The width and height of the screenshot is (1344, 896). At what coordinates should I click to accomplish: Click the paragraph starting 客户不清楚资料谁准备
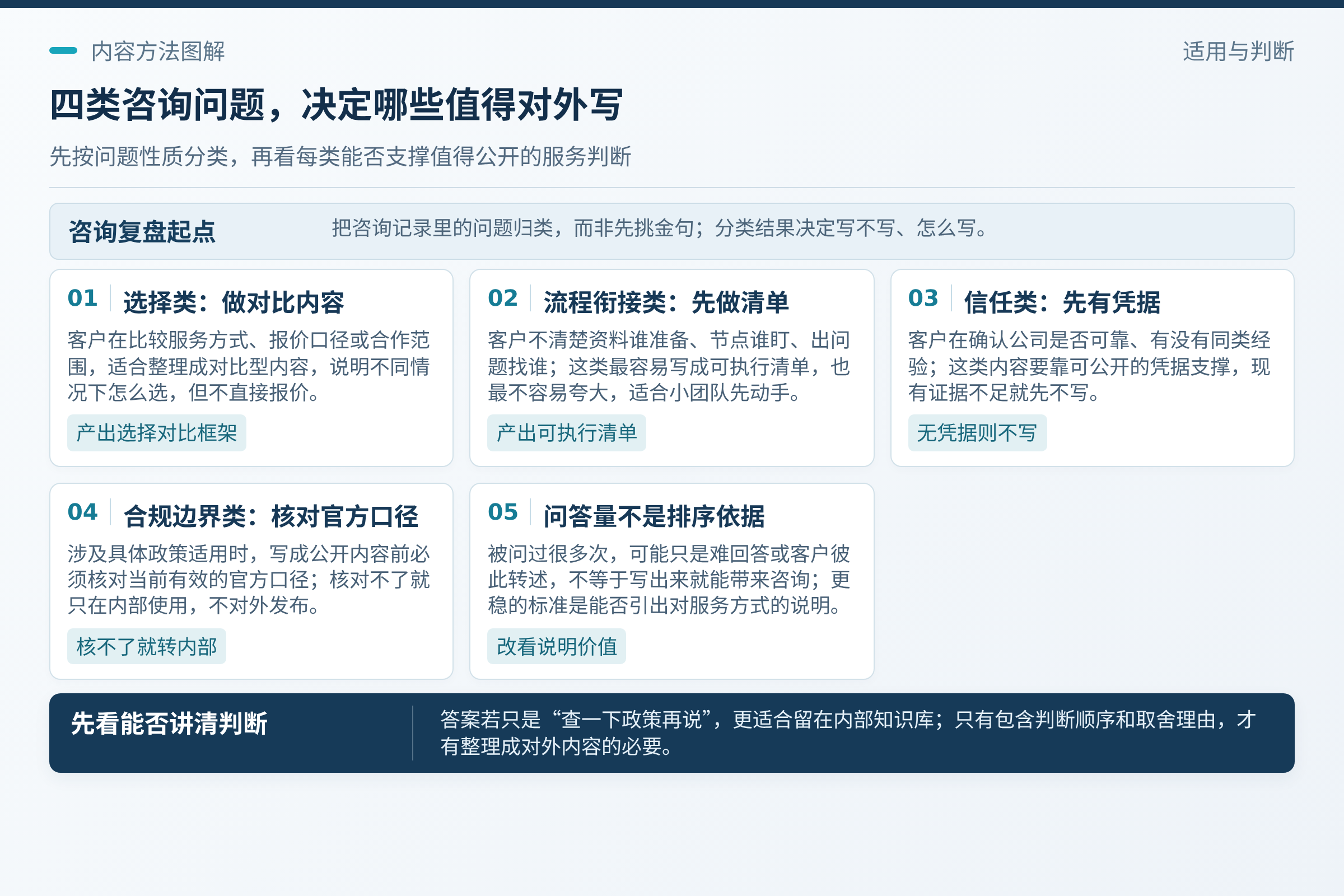point(669,366)
